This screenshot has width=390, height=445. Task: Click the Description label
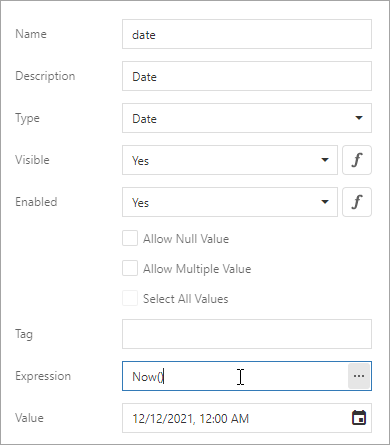coord(45,76)
